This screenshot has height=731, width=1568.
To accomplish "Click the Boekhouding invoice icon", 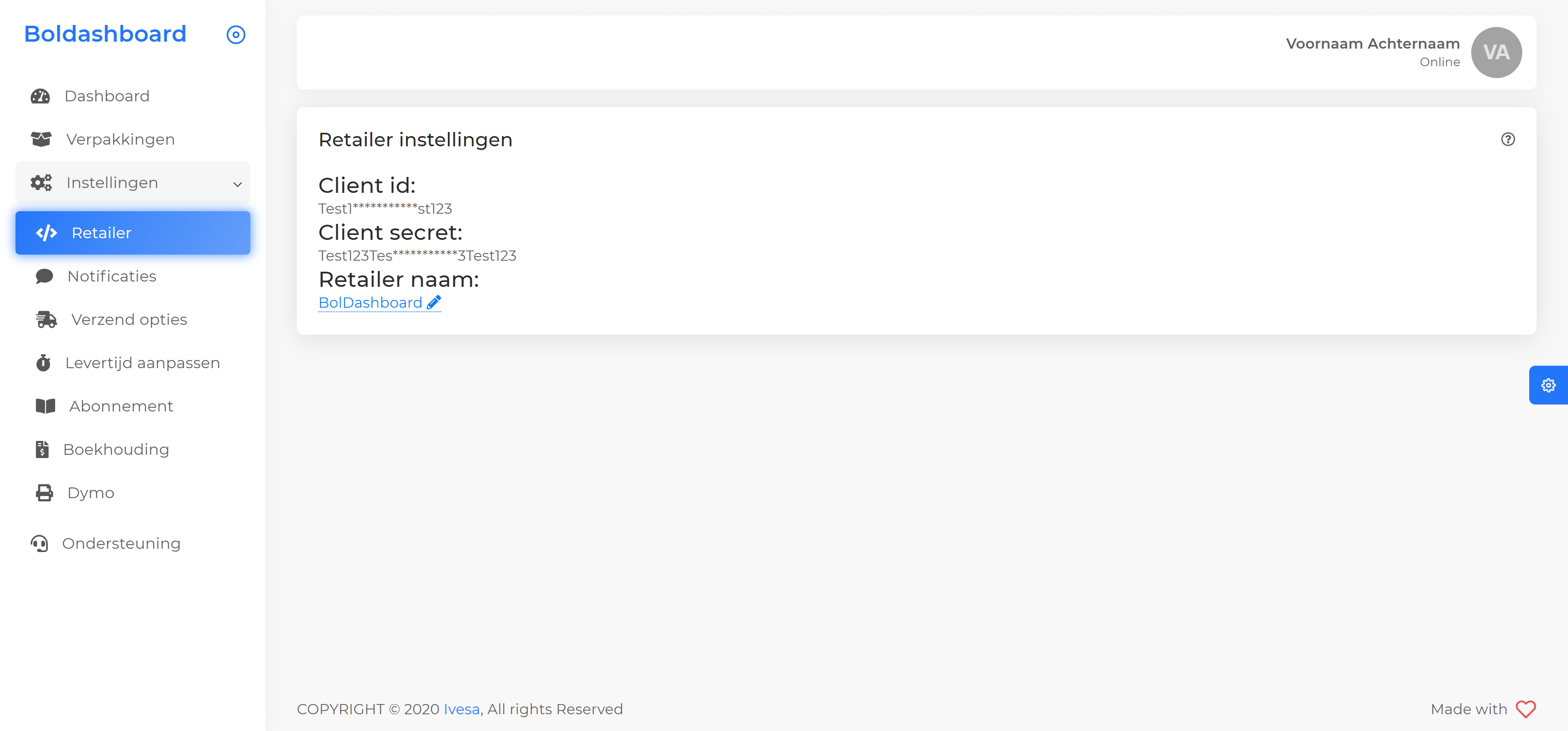I will (x=42, y=449).
